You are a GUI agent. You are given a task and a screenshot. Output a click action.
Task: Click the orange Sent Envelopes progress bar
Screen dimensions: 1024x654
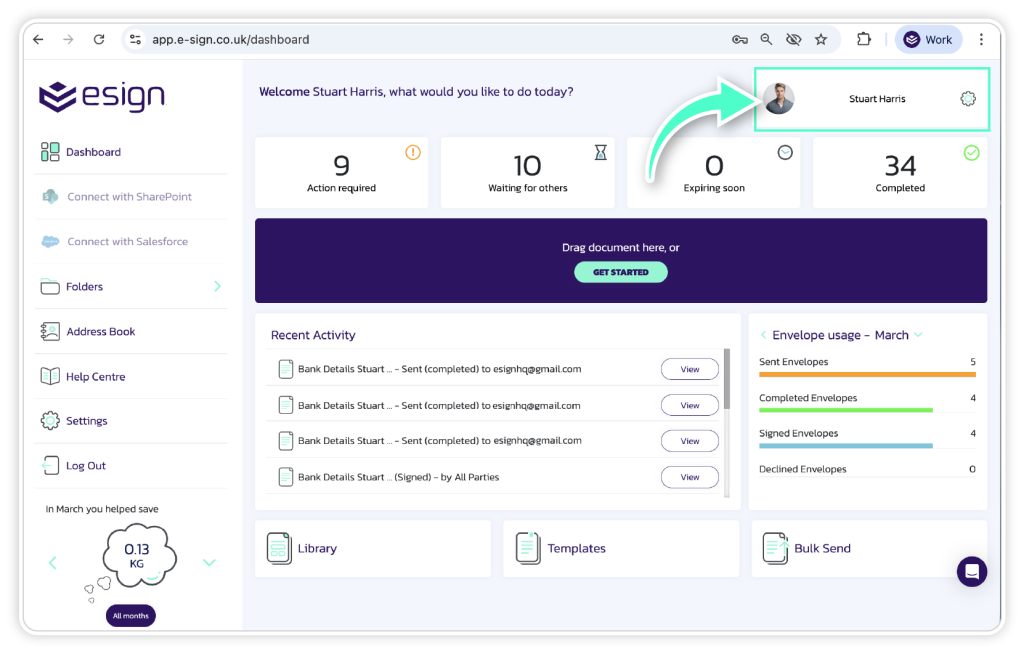point(866,374)
